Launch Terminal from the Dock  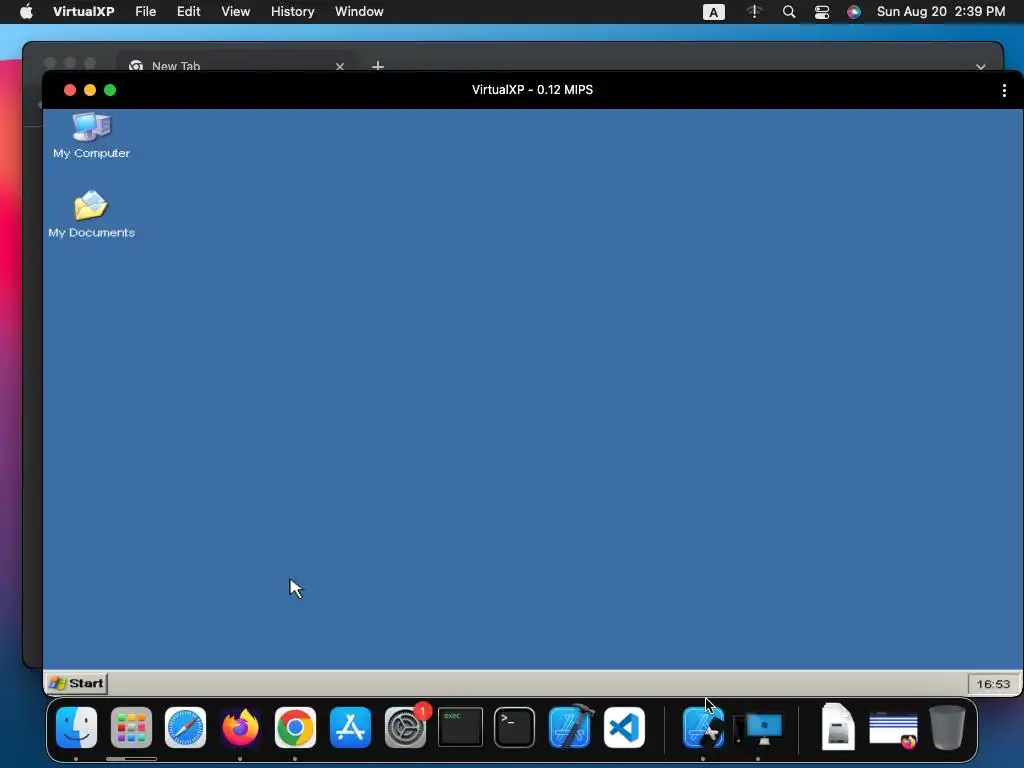pos(514,727)
